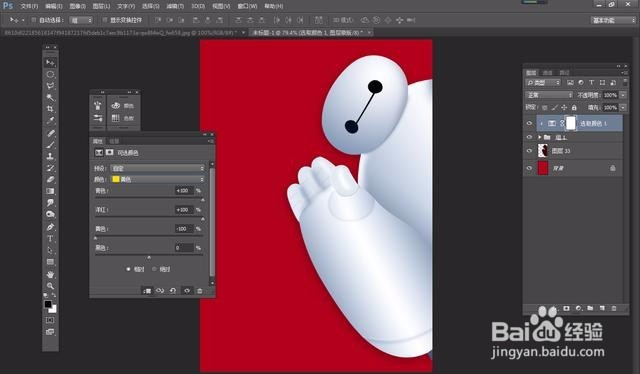The width and height of the screenshot is (640, 374).
Task: Open auto-select 组 dropdown in options bar
Action: 81,20
